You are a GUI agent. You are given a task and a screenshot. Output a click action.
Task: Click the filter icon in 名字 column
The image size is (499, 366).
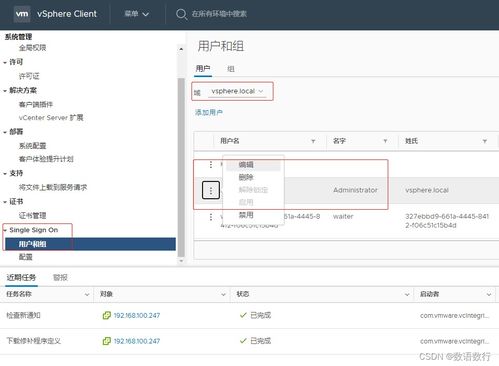tap(385, 141)
